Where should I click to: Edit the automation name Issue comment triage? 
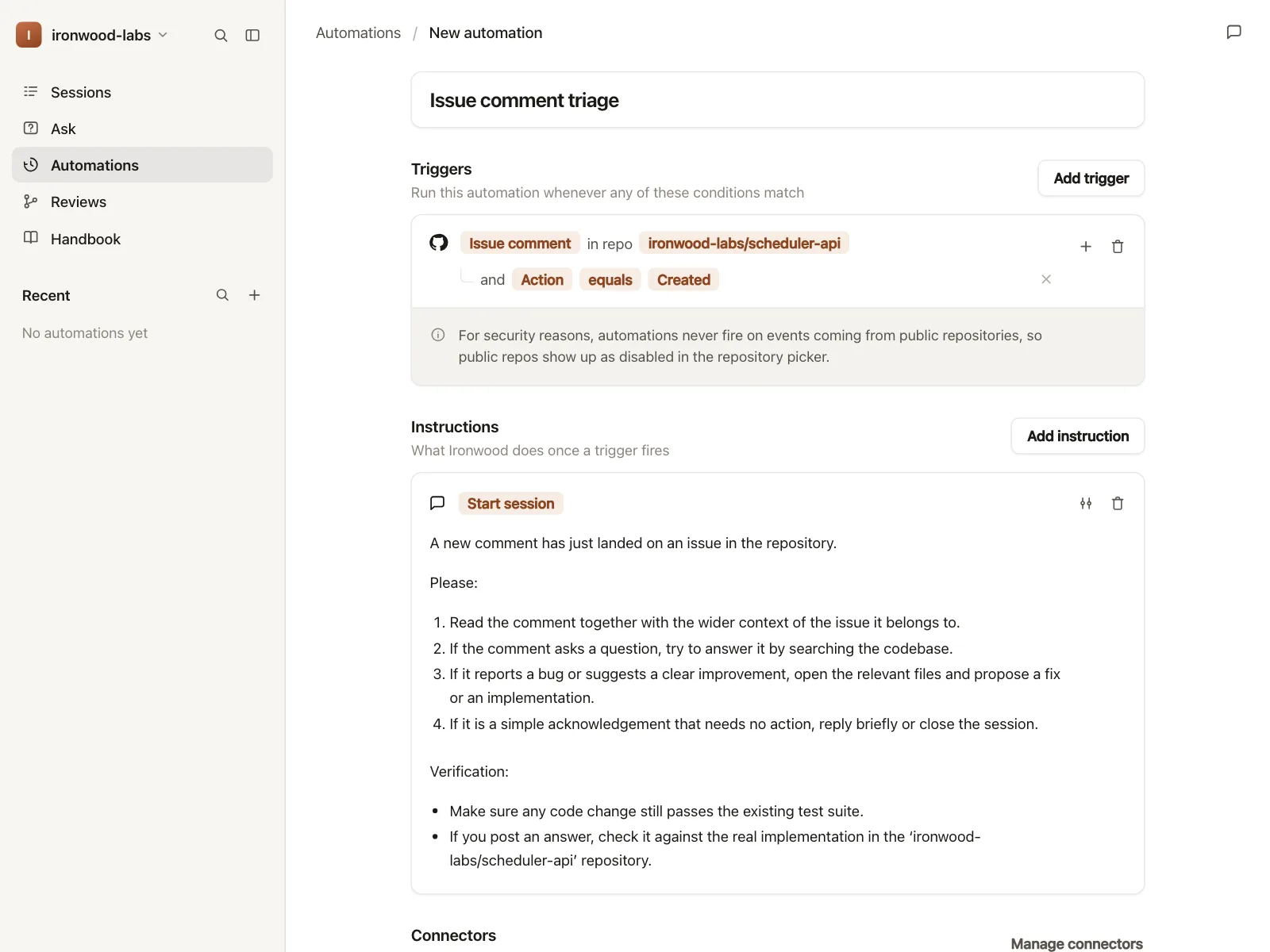pos(778,100)
